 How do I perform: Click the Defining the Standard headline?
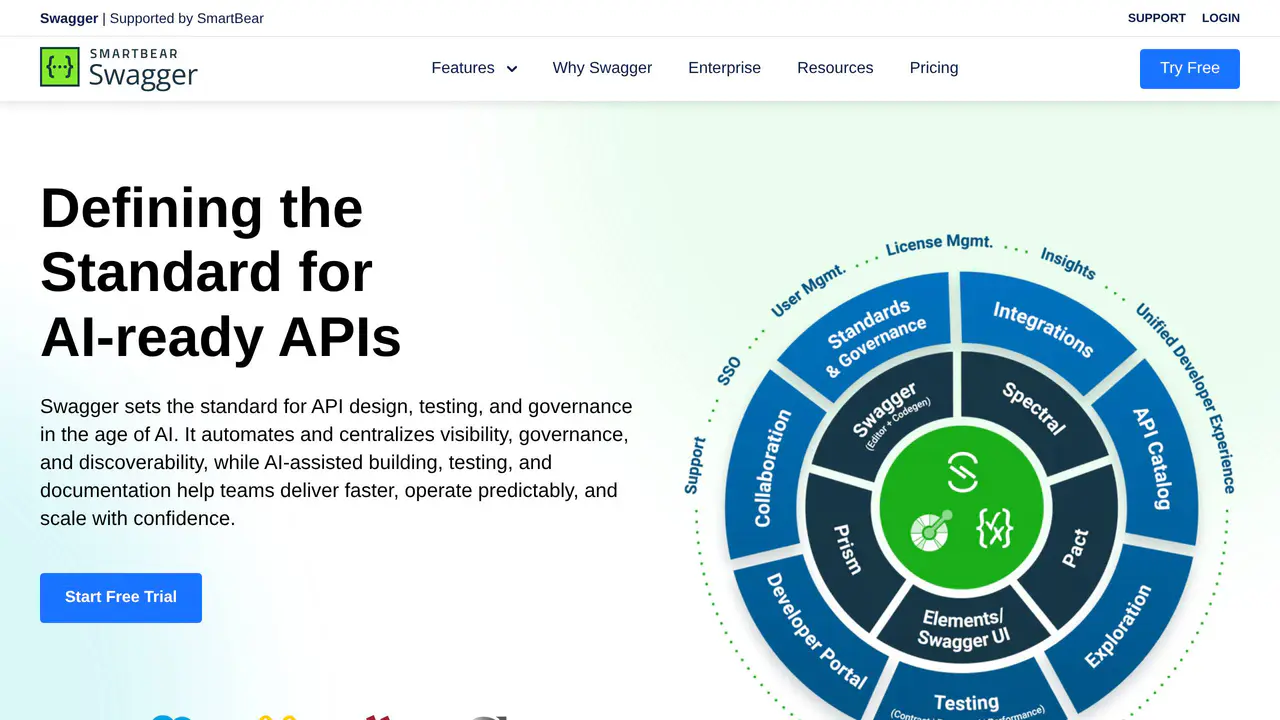tap(221, 272)
